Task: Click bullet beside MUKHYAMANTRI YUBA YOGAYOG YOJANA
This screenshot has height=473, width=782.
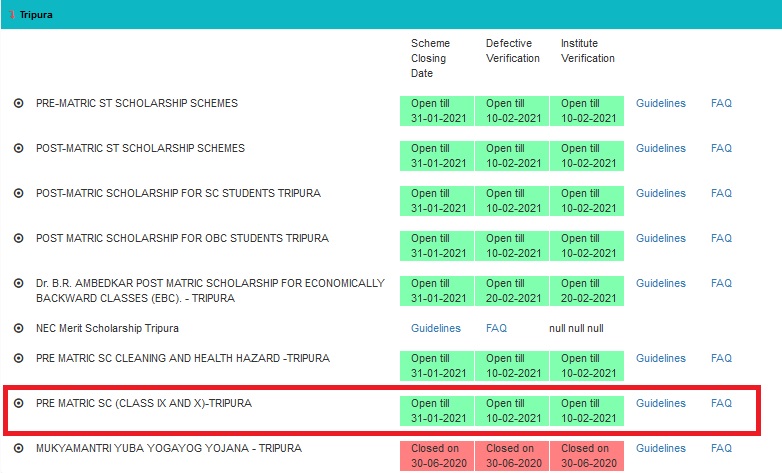Action: 18,449
